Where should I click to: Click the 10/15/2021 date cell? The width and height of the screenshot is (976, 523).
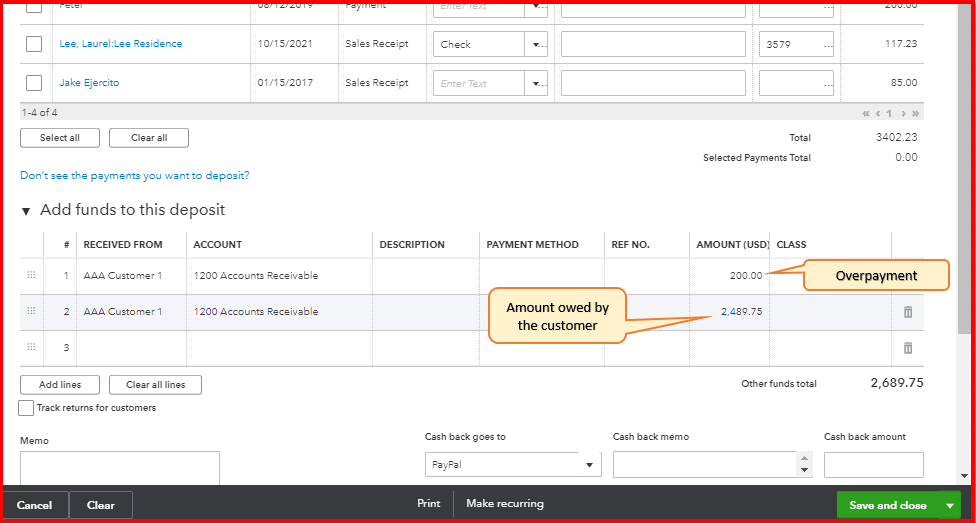click(285, 44)
